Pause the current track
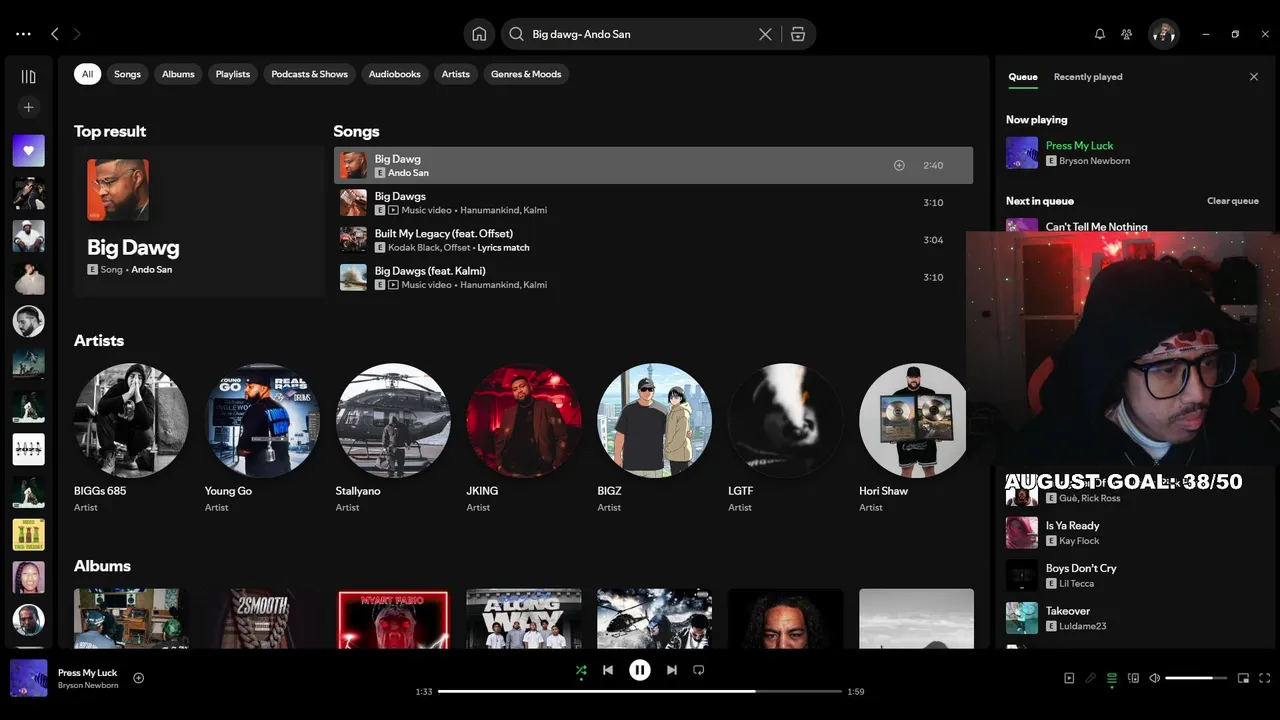Screen dimensions: 1280x720 640,670
